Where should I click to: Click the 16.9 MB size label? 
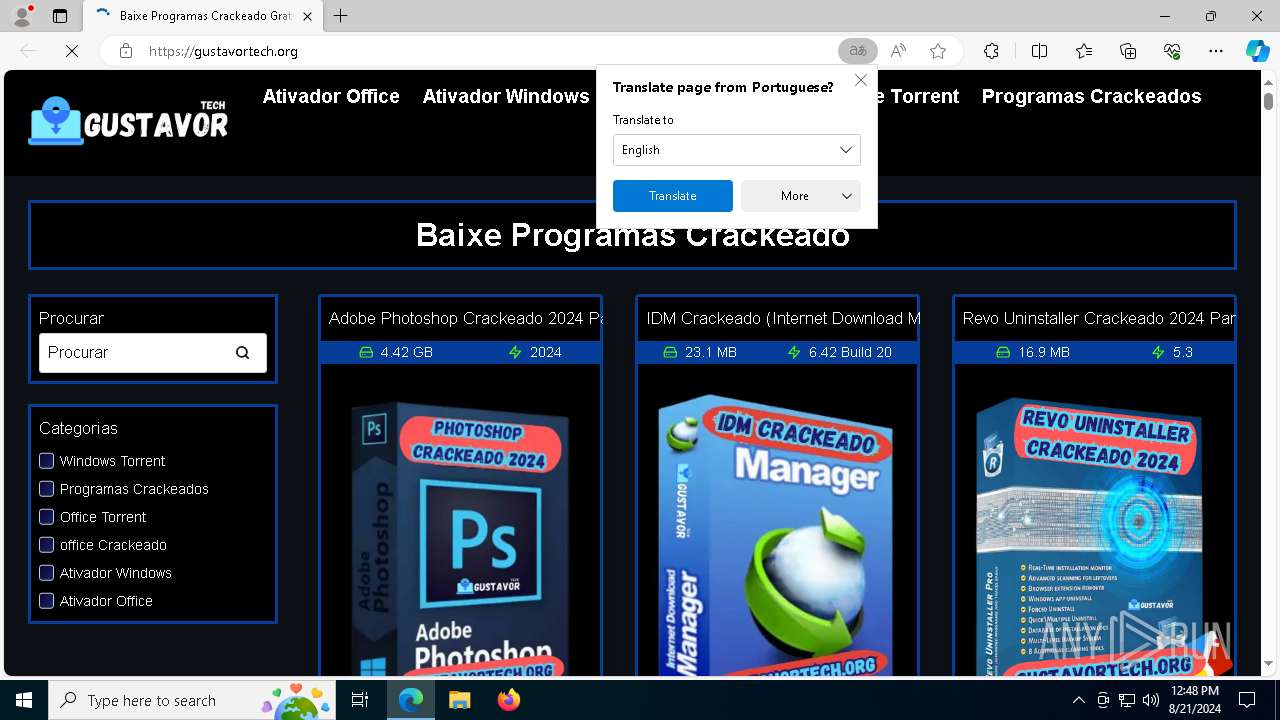point(1043,352)
